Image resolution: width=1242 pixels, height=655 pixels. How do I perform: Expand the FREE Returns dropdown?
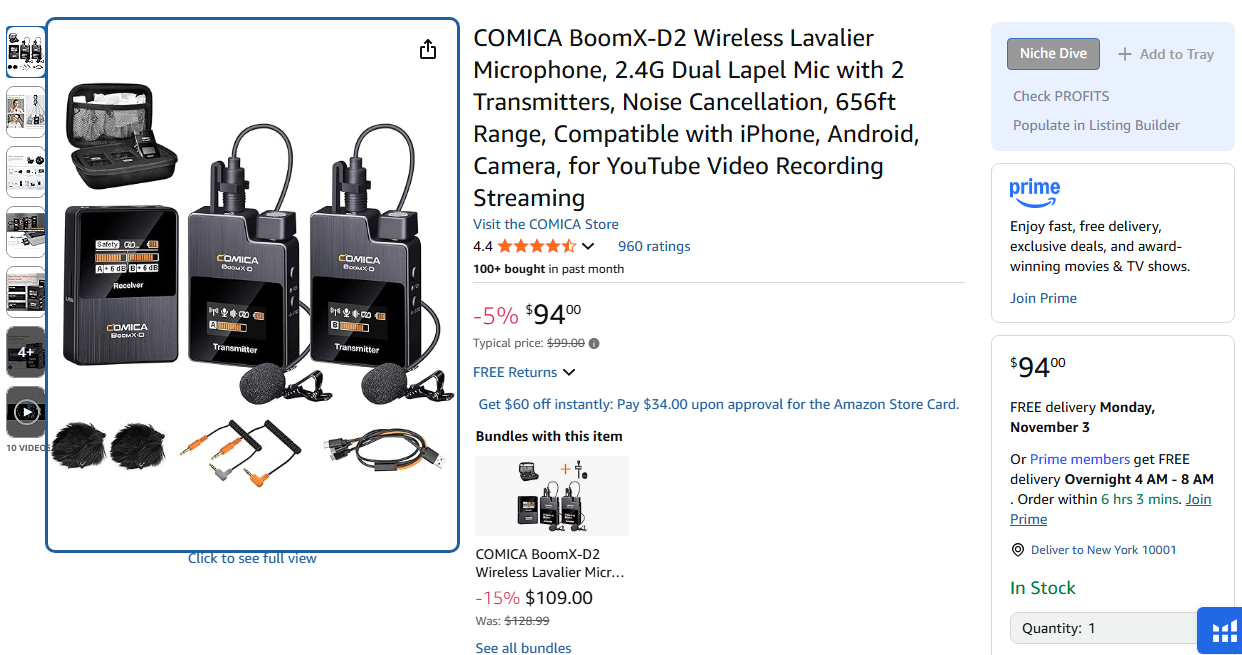pyautogui.click(x=569, y=372)
